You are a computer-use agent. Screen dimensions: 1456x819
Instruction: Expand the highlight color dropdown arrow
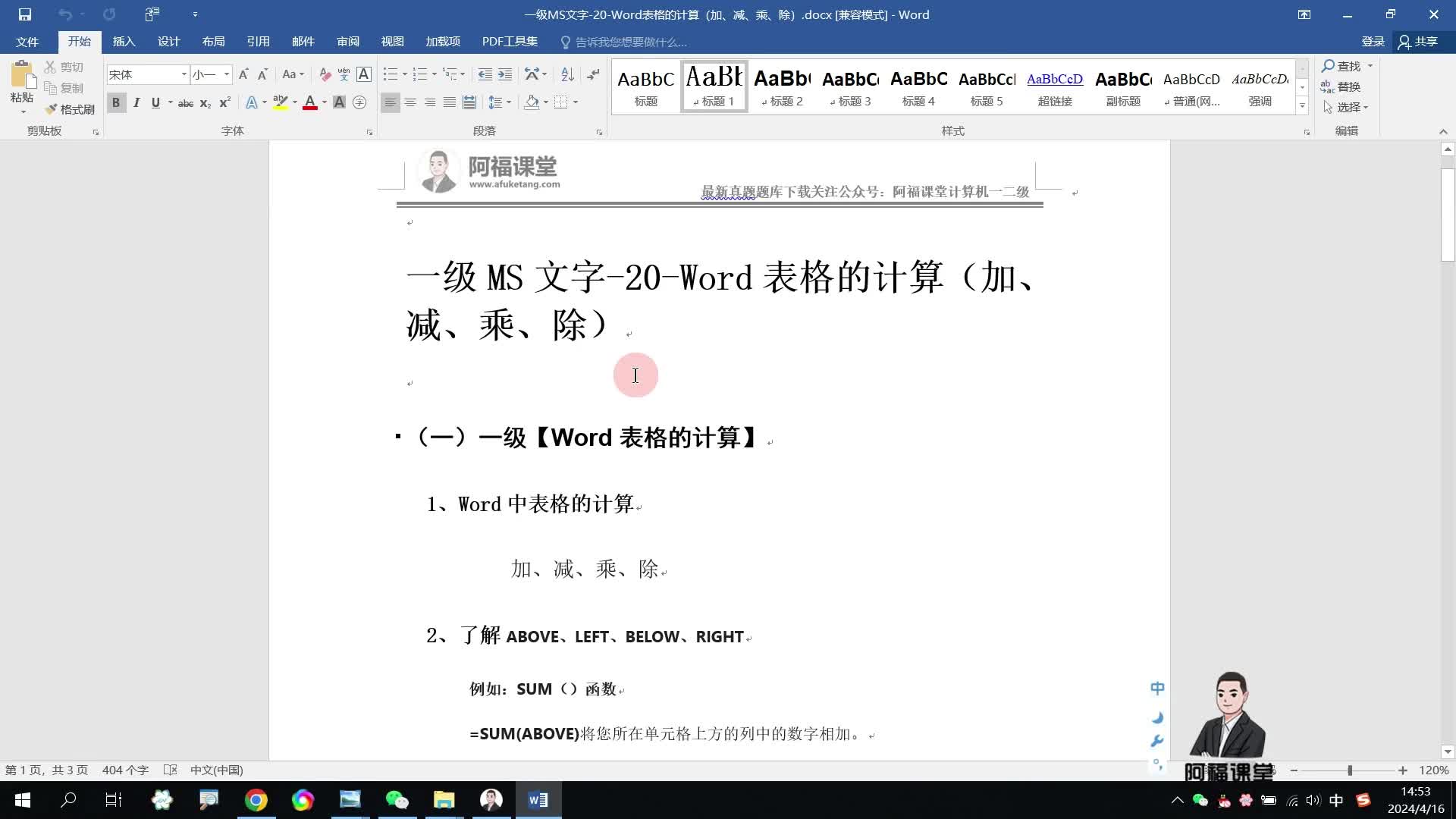pyautogui.click(x=295, y=102)
